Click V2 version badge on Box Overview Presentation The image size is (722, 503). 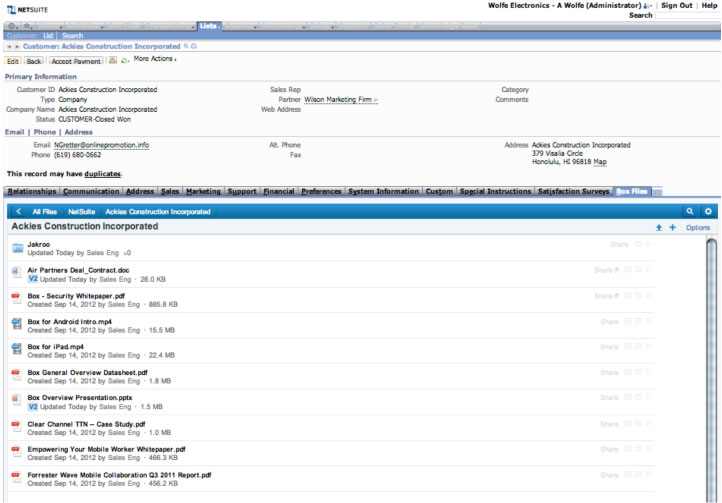[x=33, y=407]
